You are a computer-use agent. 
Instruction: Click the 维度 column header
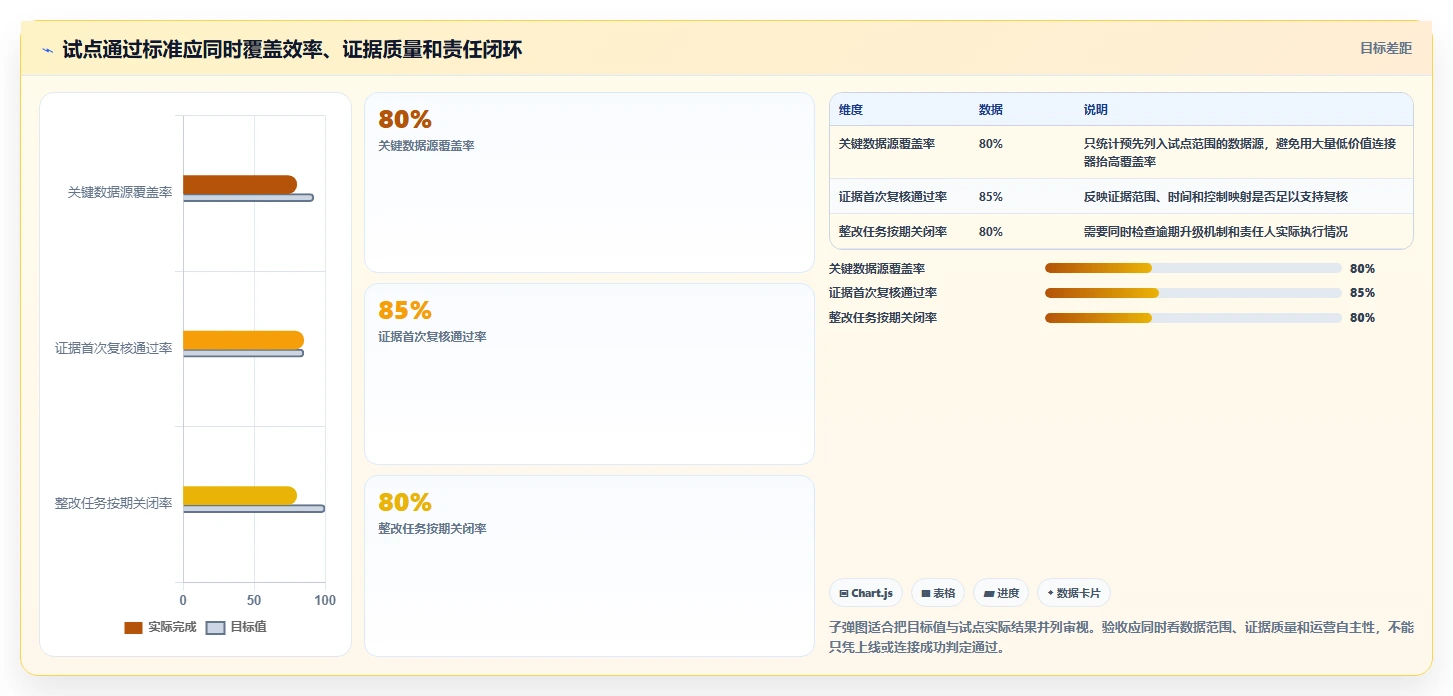point(851,109)
